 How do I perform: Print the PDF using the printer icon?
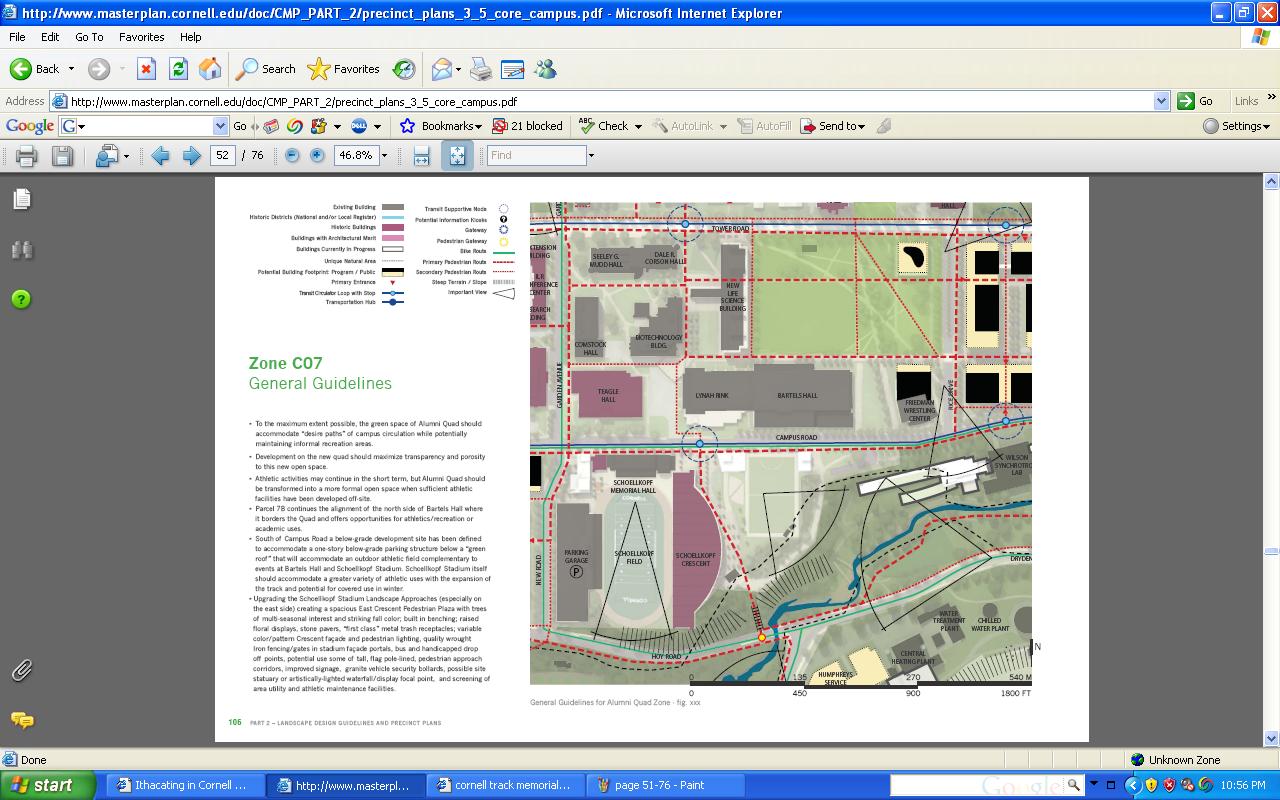[x=27, y=156]
